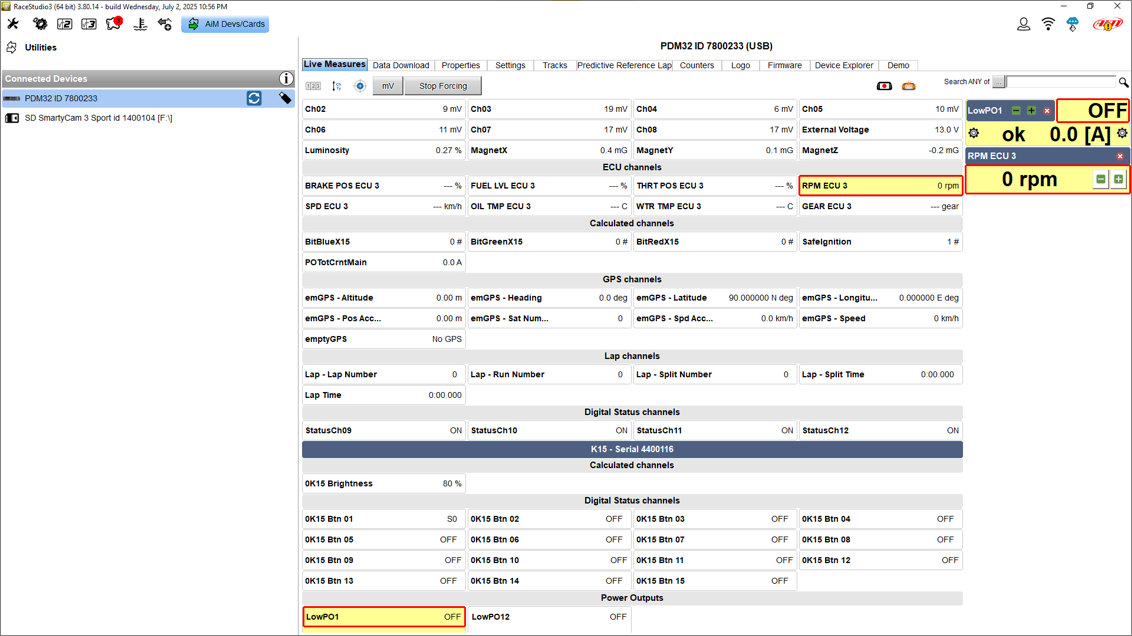This screenshot has height=636, width=1132.
Task: Click the refresh icon on PDM32 device row
Action: click(x=254, y=98)
